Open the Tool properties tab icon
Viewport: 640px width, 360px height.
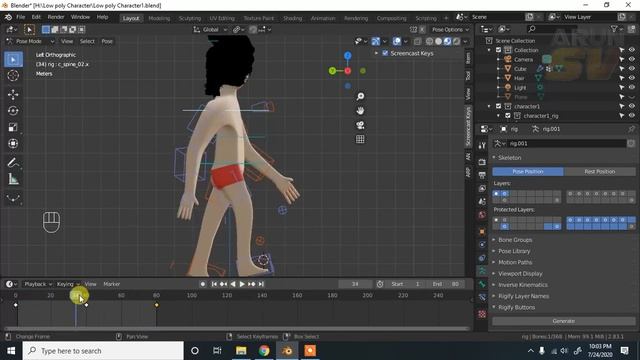coord(482,145)
